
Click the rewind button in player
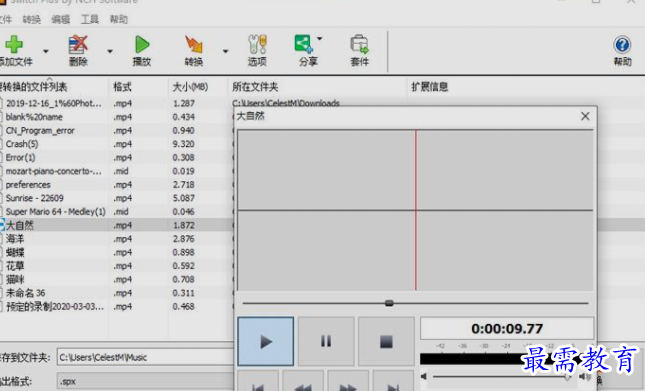tap(303, 381)
